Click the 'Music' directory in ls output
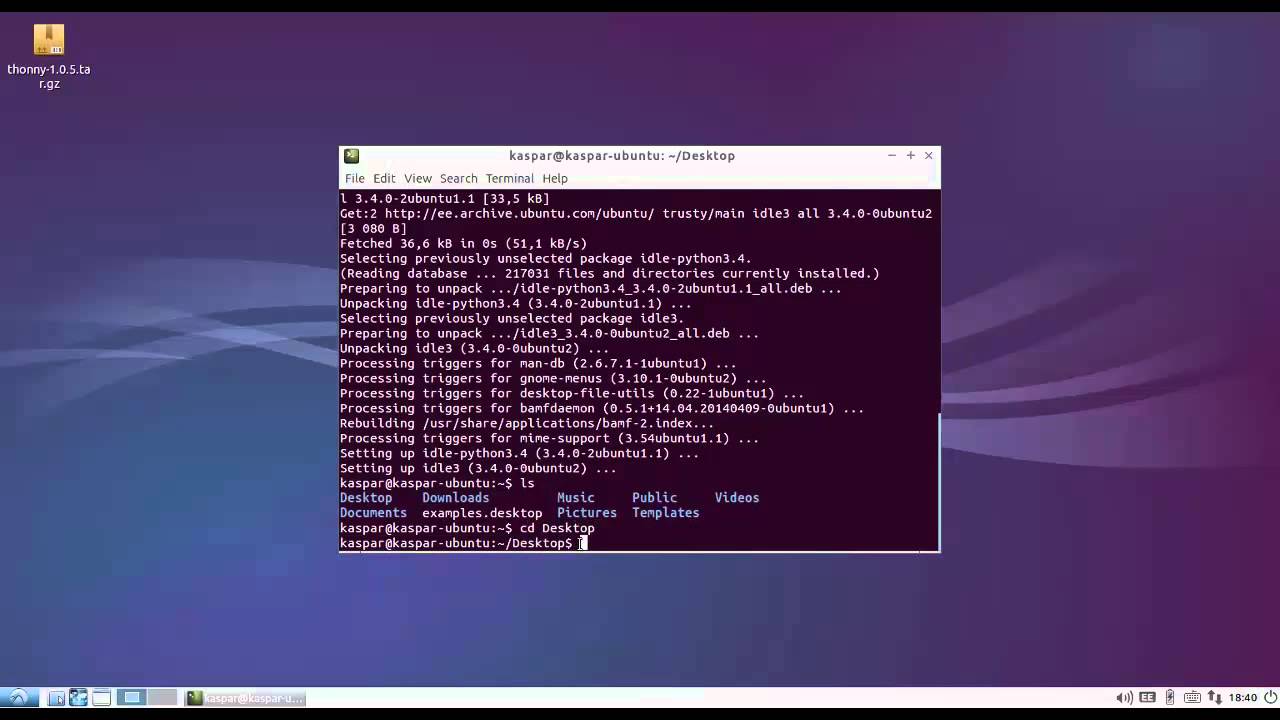Image resolution: width=1280 pixels, height=720 pixels. pos(576,498)
